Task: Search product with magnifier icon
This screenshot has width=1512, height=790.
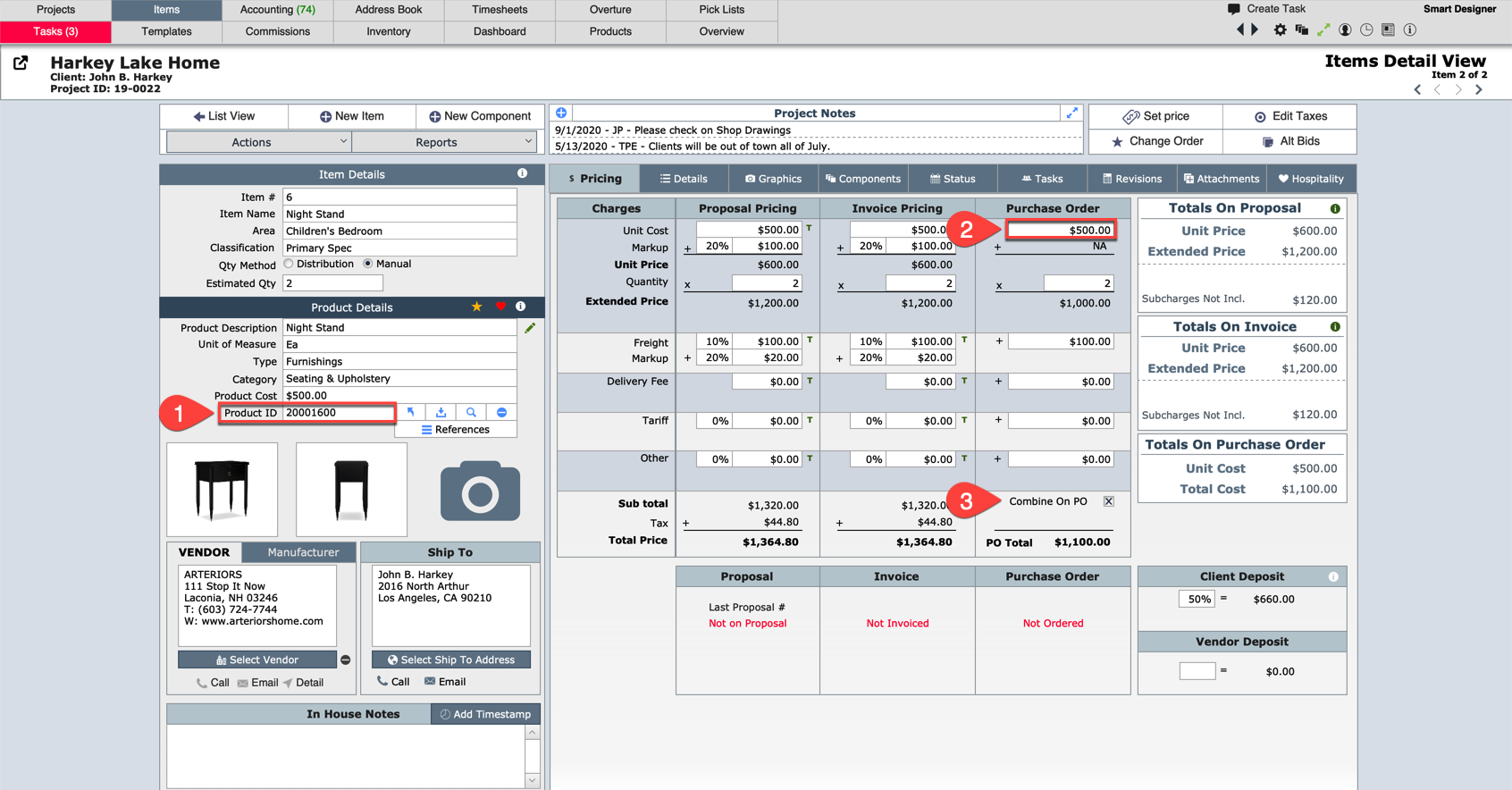Action: 471,412
